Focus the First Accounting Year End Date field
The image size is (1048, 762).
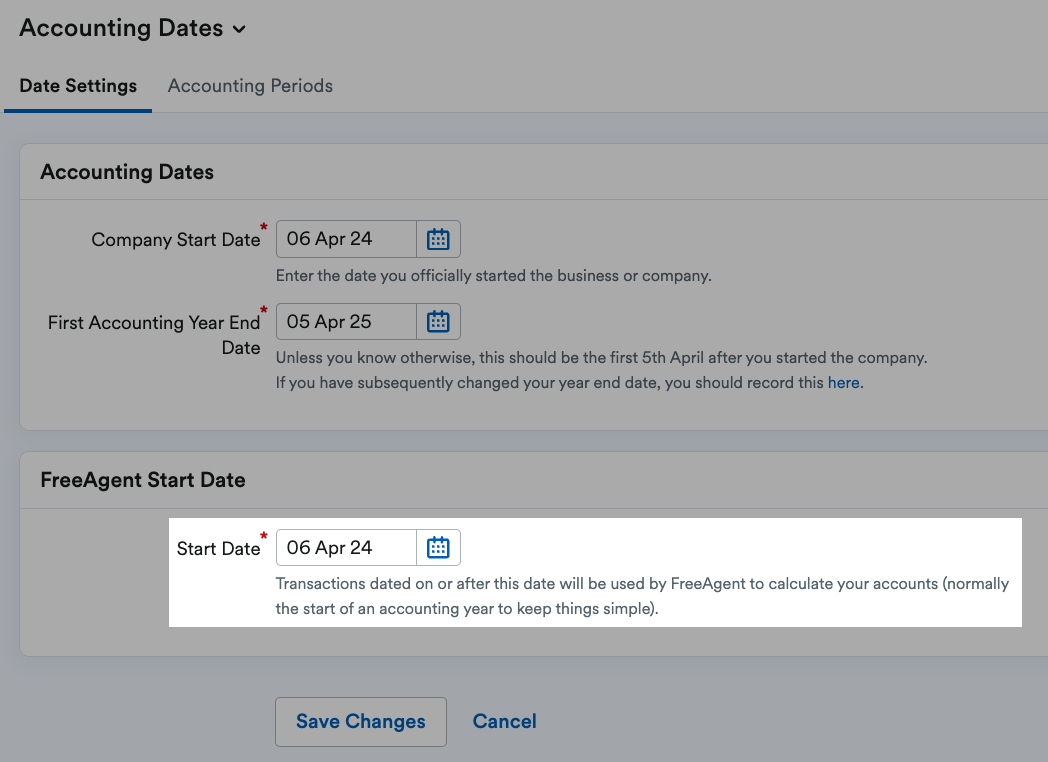point(346,322)
